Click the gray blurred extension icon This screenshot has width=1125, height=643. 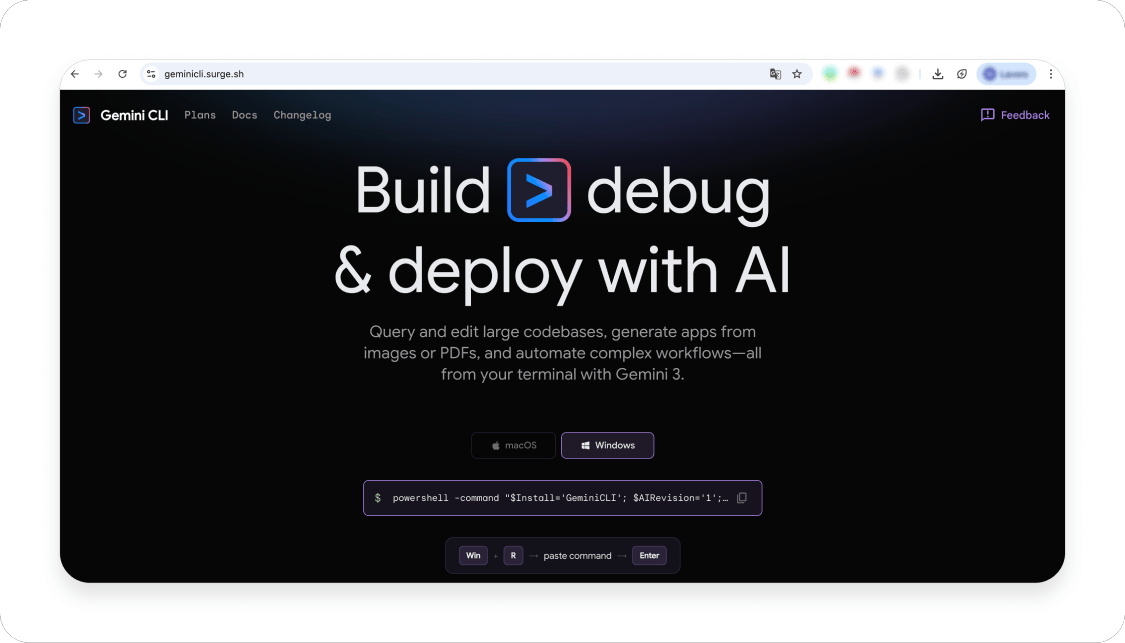(902, 73)
